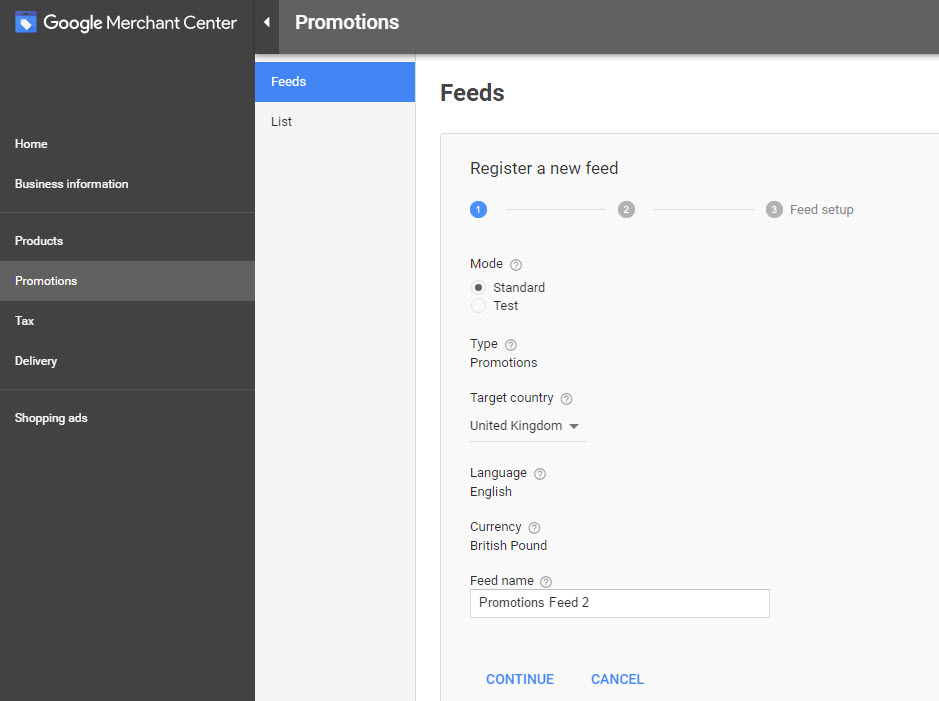Viewport: 939px width, 701px height.
Task: Click the help icon next to Mode
Action: coord(516,265)
